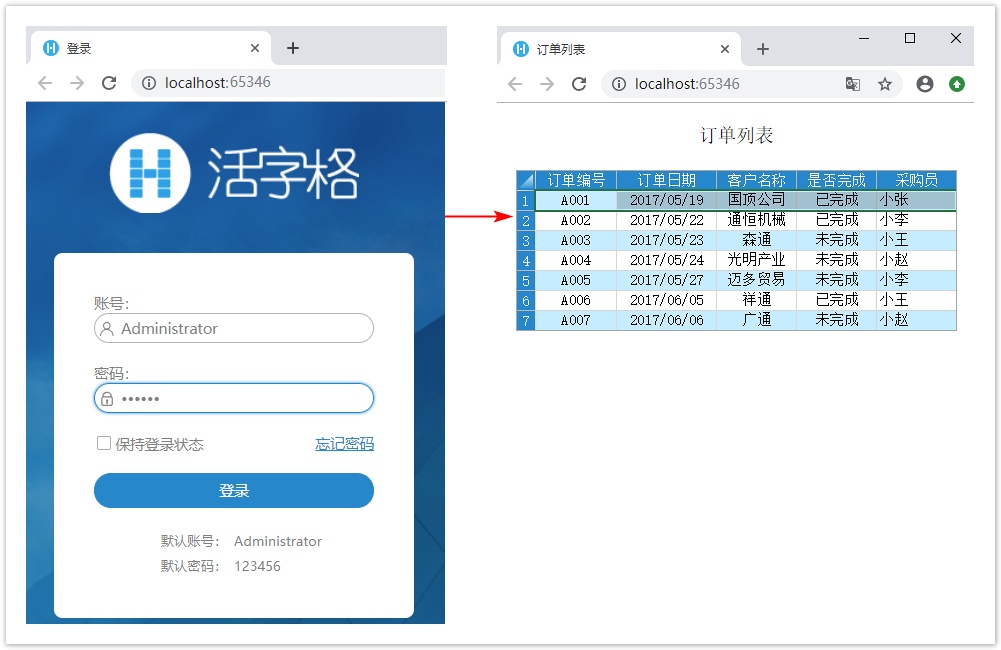Click customer cell 通恒机械

[756, 220]
